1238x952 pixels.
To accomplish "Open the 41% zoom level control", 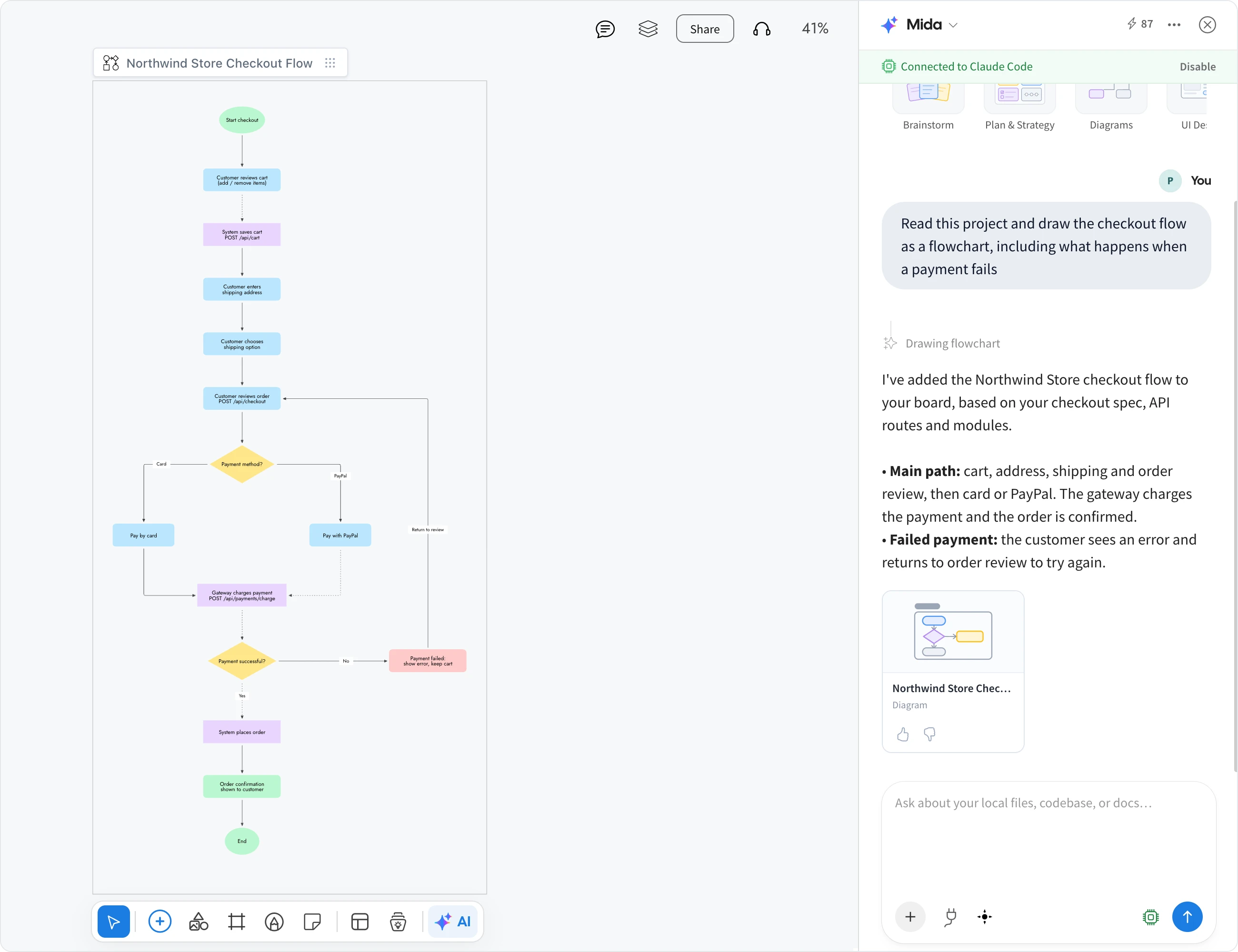I will pyautogui.click(x=815, y=29).
